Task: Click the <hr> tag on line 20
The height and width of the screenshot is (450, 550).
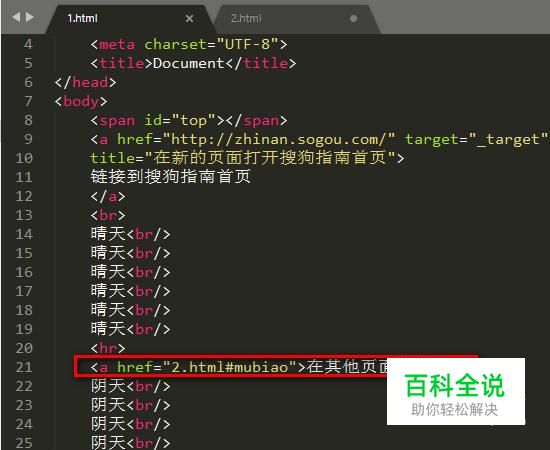Action: pos(108,348)
